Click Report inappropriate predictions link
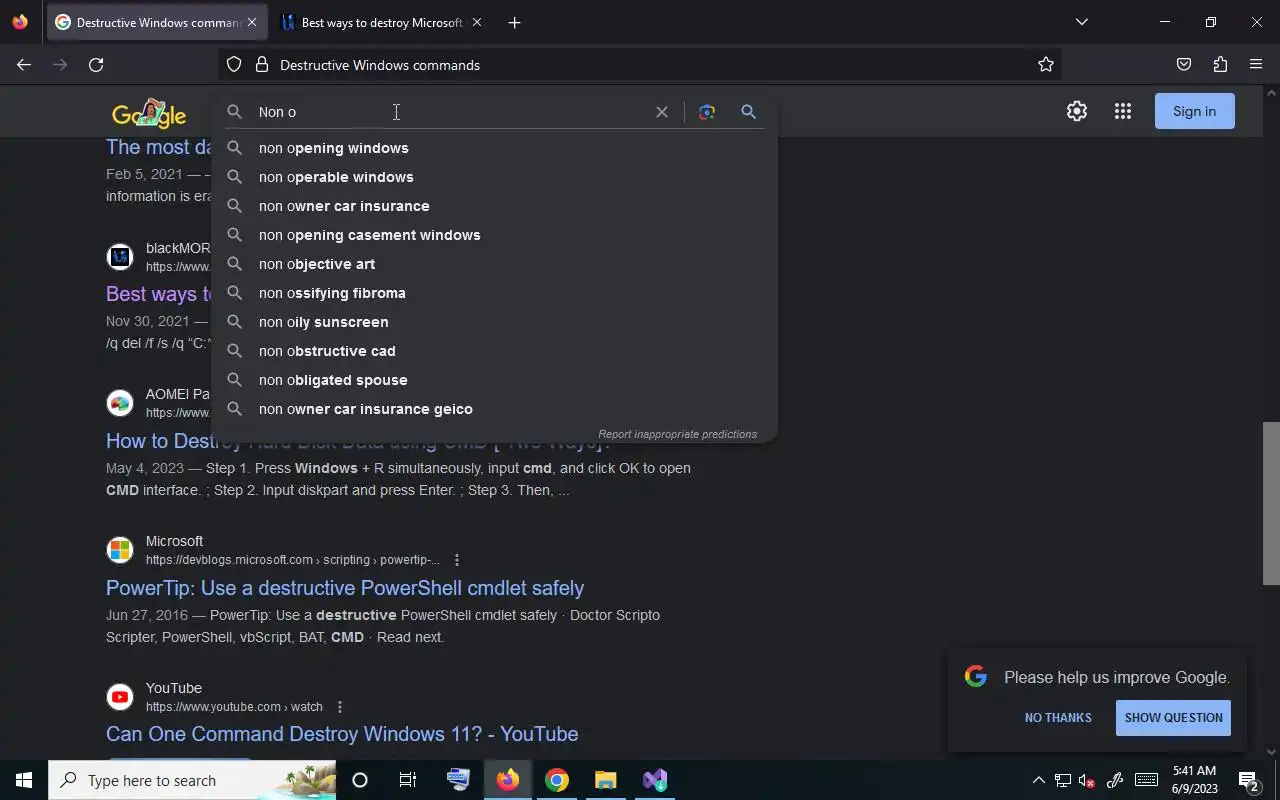 tap(677, 434)
